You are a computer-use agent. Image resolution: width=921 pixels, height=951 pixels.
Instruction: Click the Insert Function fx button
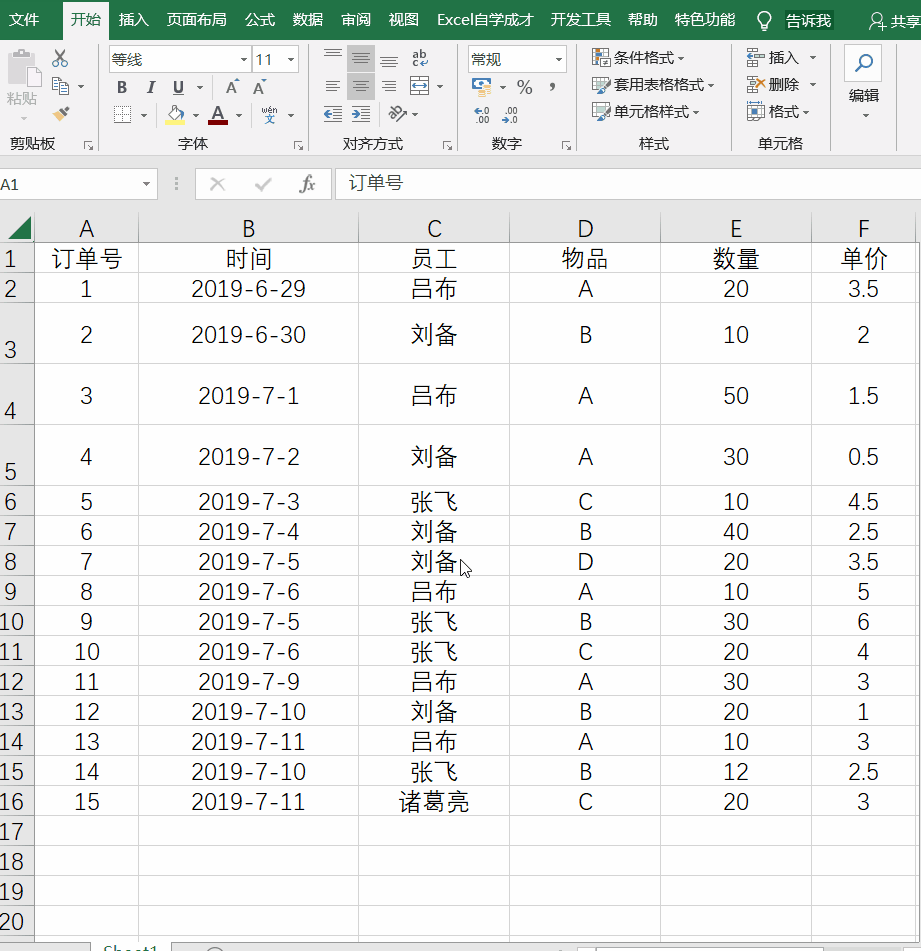(x=307, y=184)
